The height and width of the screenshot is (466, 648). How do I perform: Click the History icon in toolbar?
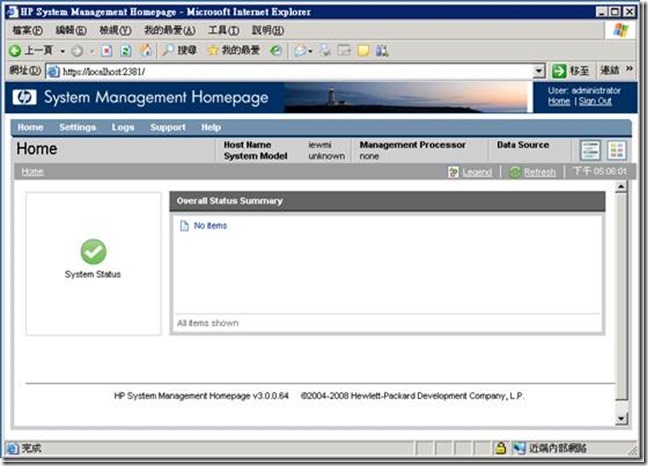pyautogui.click(x=276, y=50)
